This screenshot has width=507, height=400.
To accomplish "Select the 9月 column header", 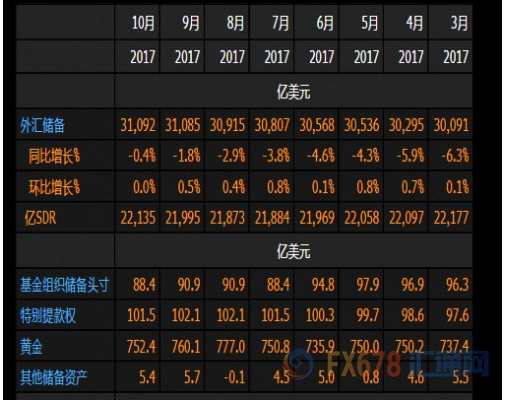I will (x=191, y=23).
